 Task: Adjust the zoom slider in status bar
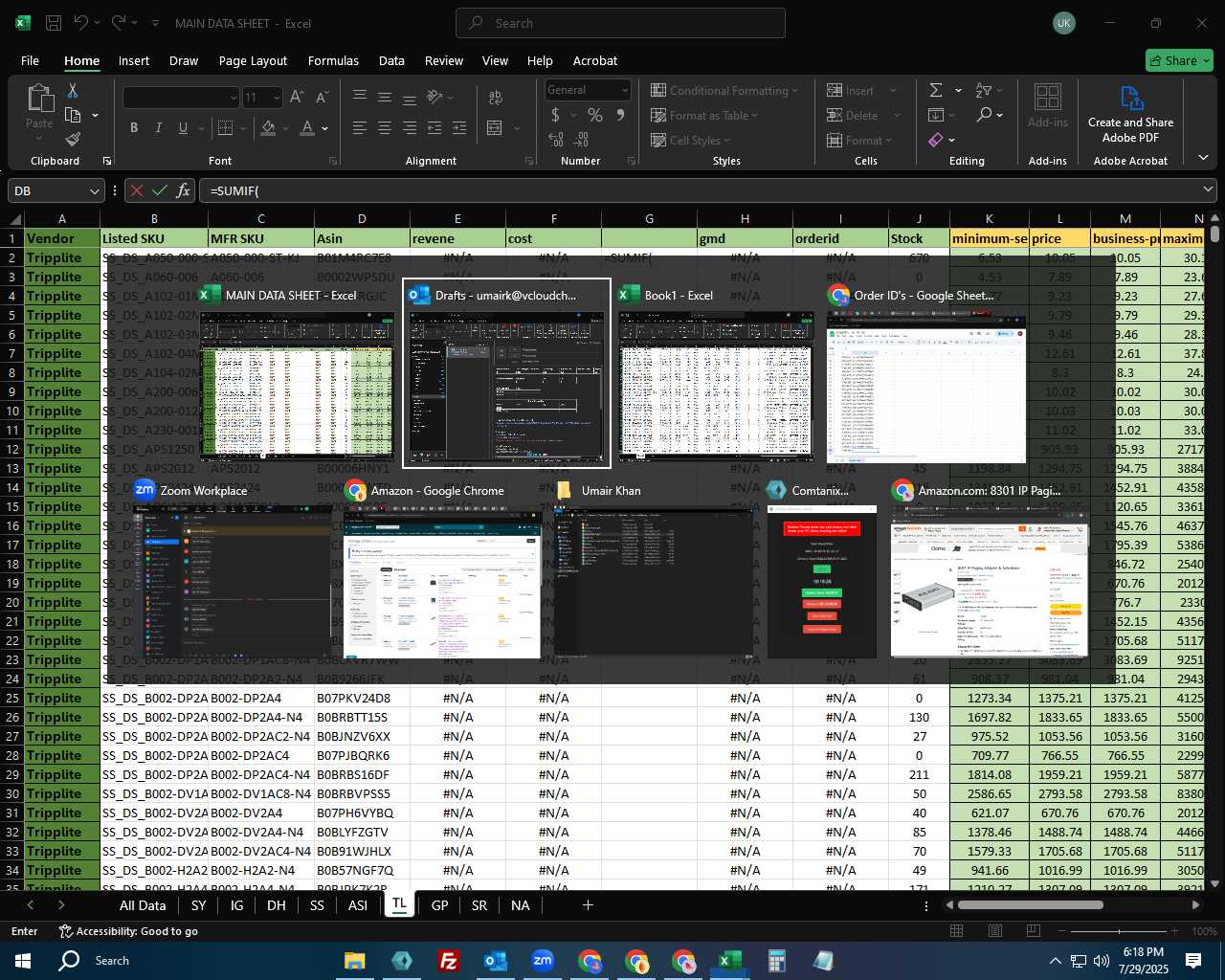[1119, 931]
